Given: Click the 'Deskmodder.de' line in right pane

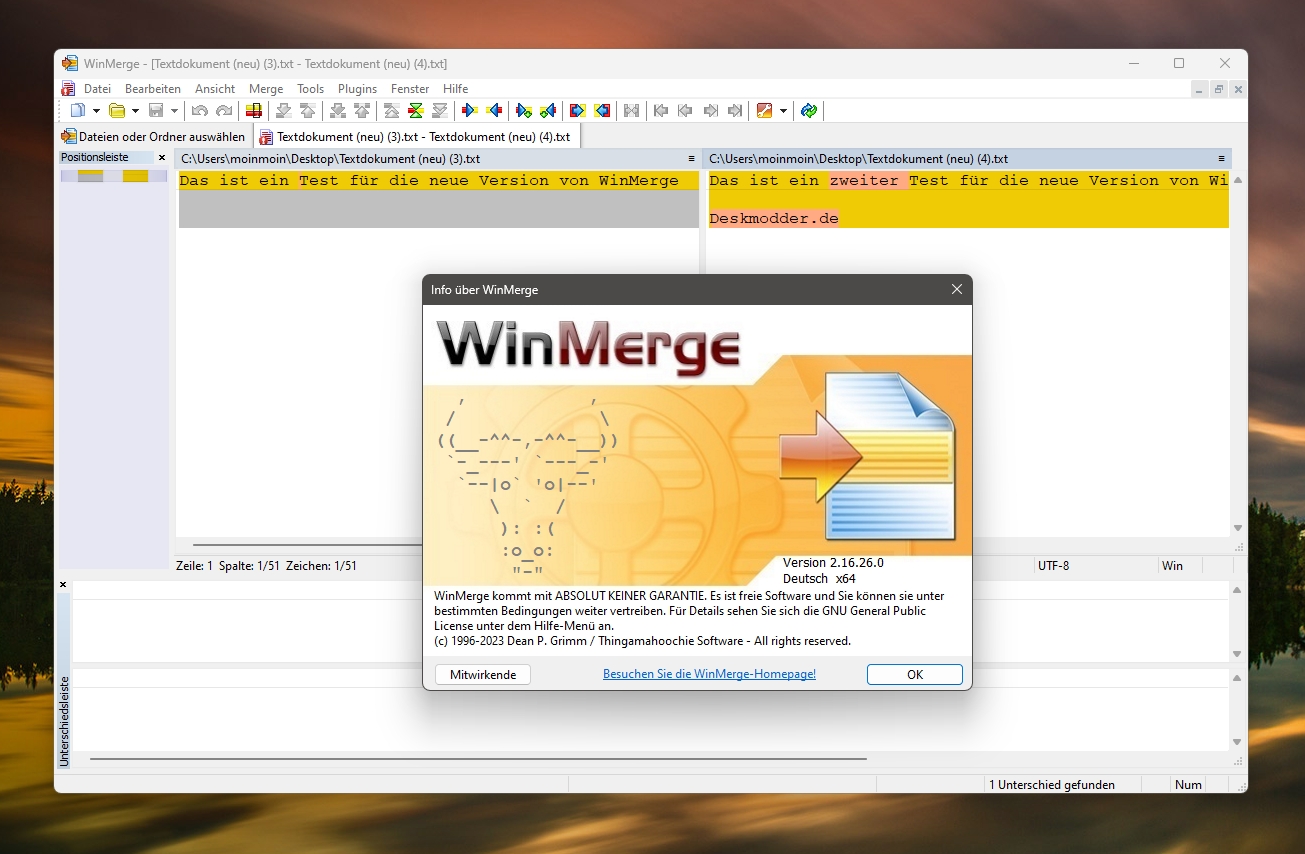Looking at the screenshot, I should click(x=774, y=218).
